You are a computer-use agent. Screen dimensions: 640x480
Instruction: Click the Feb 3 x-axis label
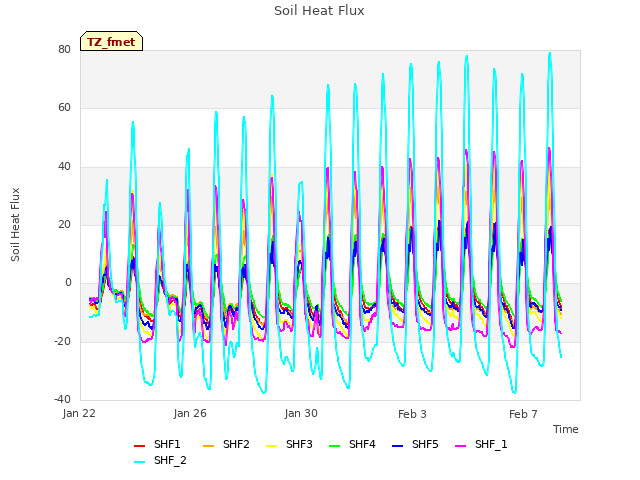pyautogui.click(x=412, y=414)
